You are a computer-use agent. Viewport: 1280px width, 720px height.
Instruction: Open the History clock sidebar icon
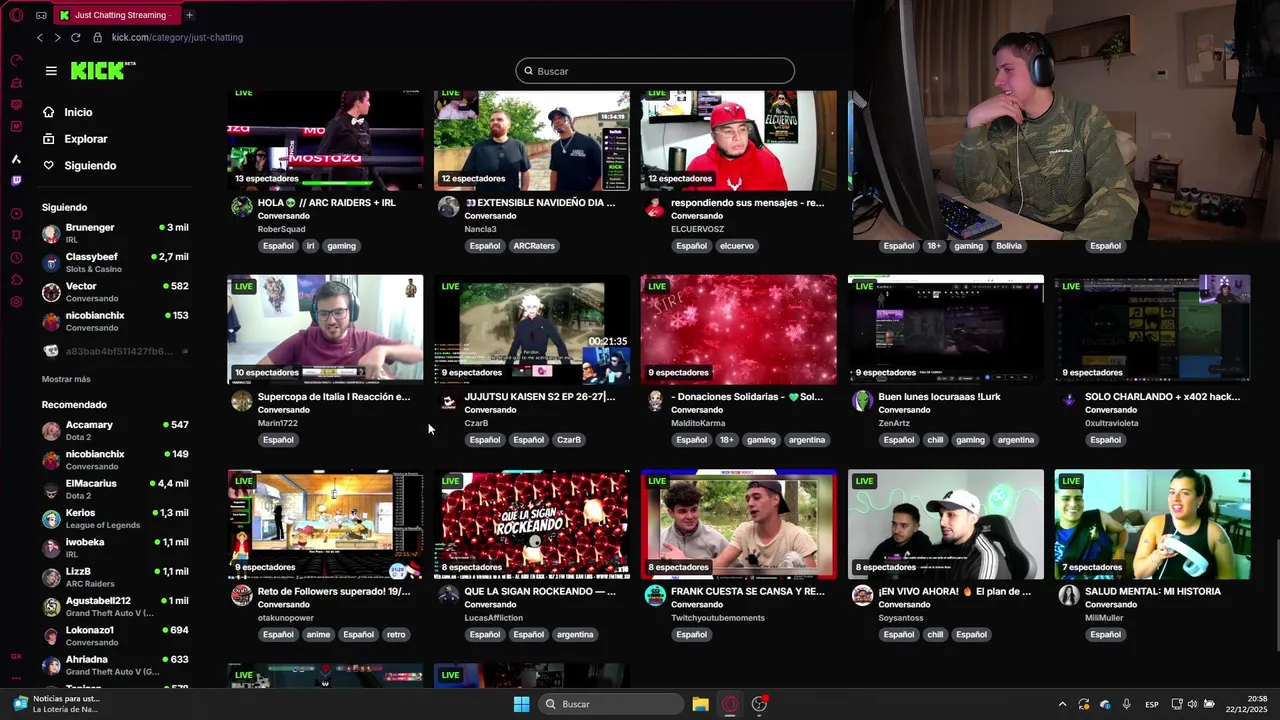pos(16,257)
